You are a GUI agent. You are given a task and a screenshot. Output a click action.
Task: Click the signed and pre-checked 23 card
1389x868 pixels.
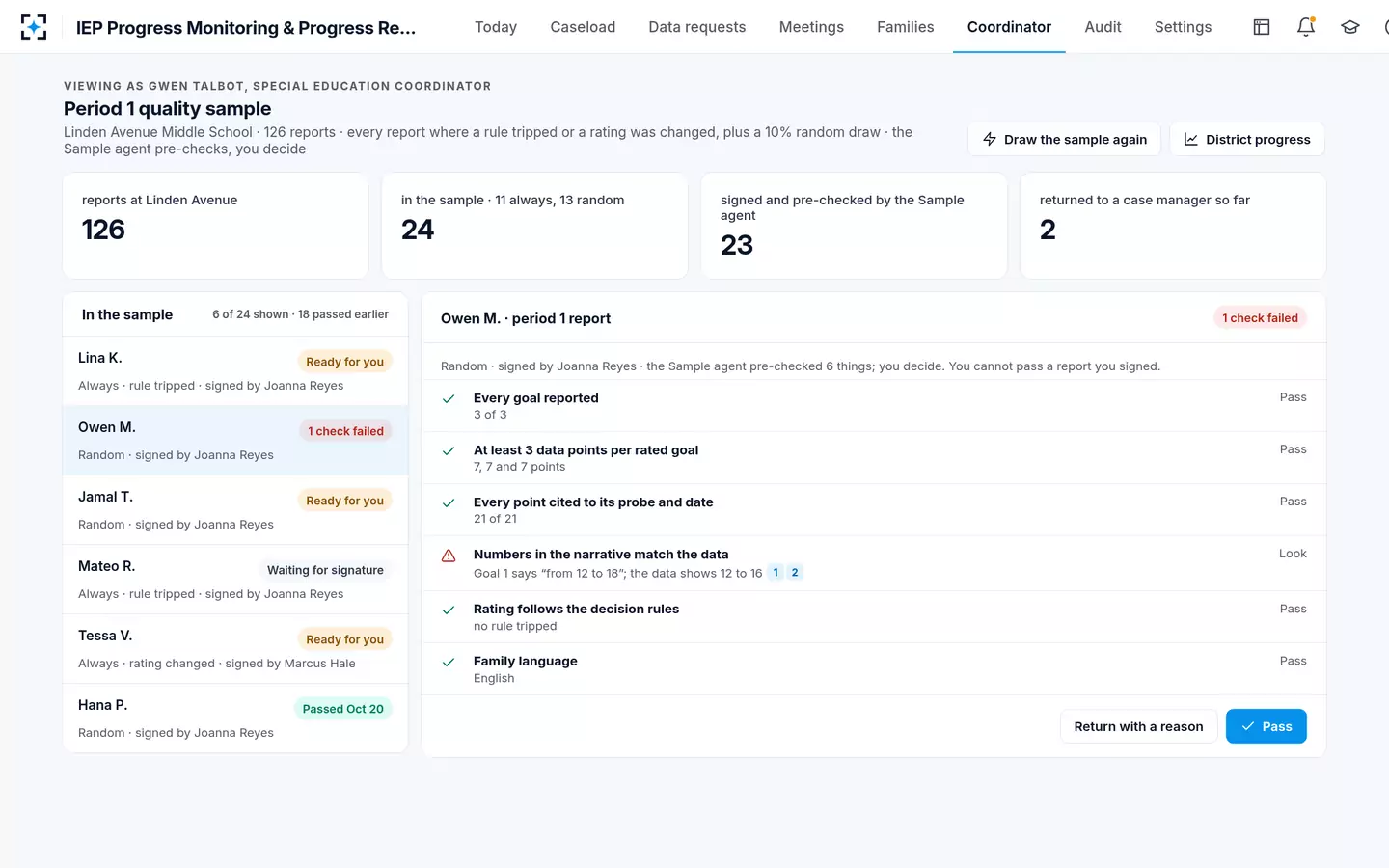point(854,226)
